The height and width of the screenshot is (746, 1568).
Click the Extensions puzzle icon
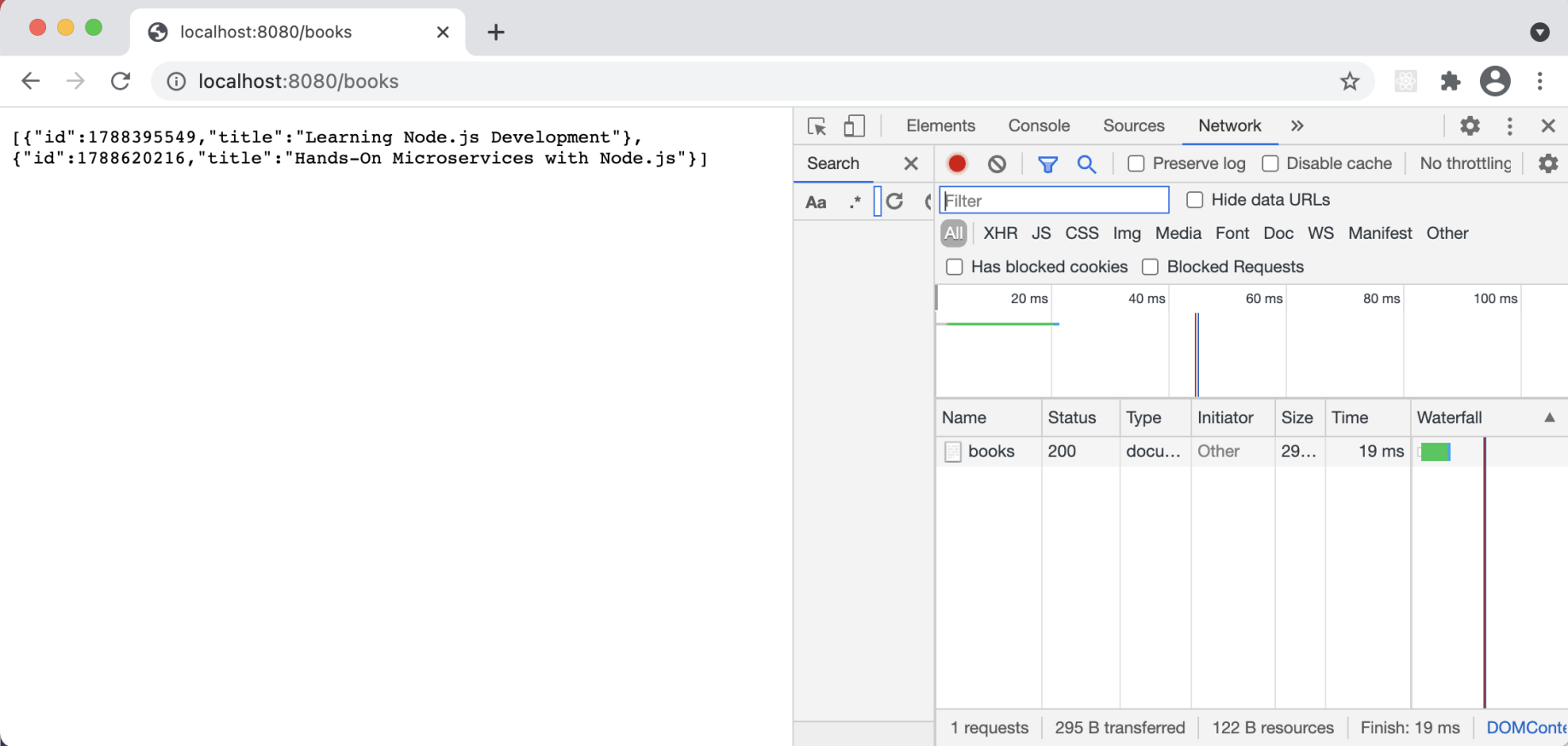(1450, 81)
